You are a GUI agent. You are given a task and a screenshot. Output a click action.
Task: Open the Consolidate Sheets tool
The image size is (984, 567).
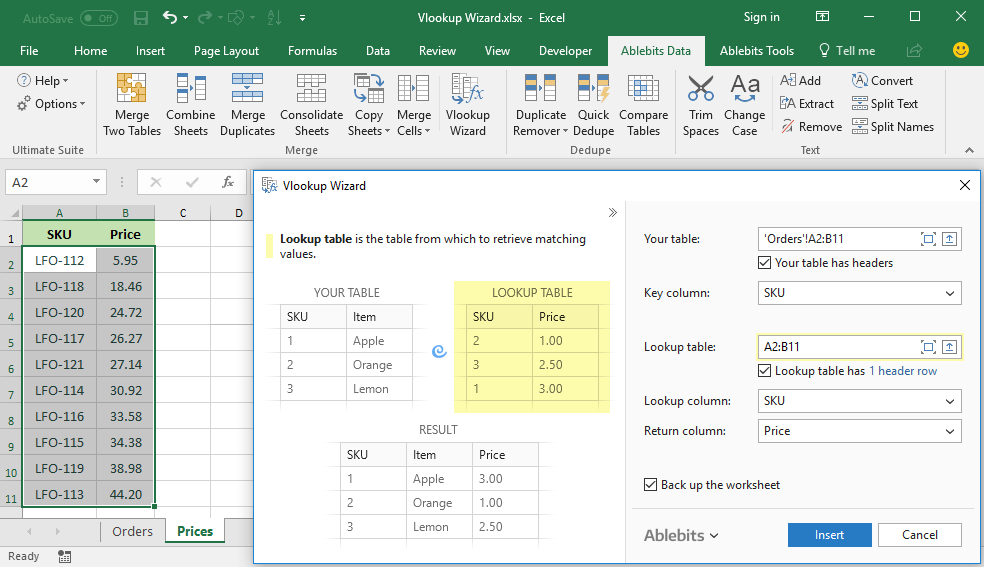coord(311,105)
